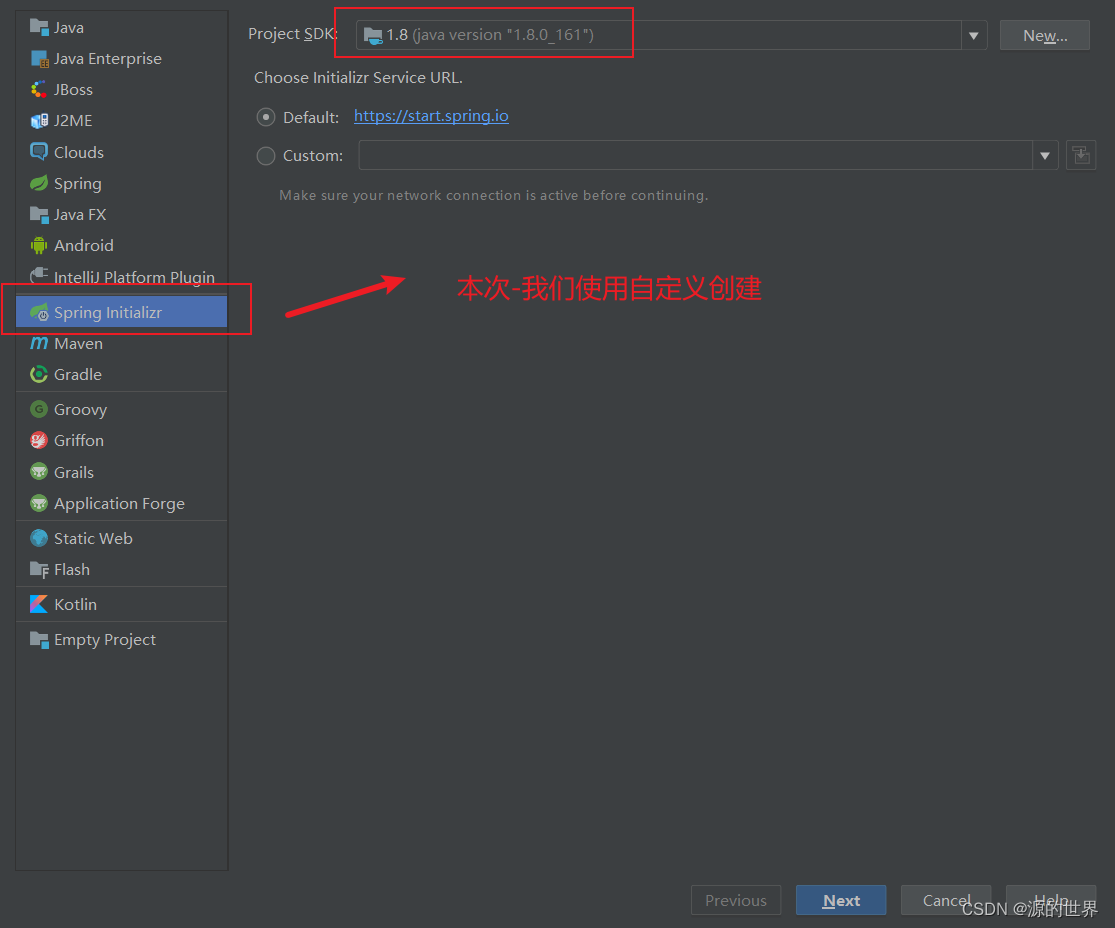
Task: Select the Default service URL radio button
Action: pyautogui.click(x=266, y=117)
